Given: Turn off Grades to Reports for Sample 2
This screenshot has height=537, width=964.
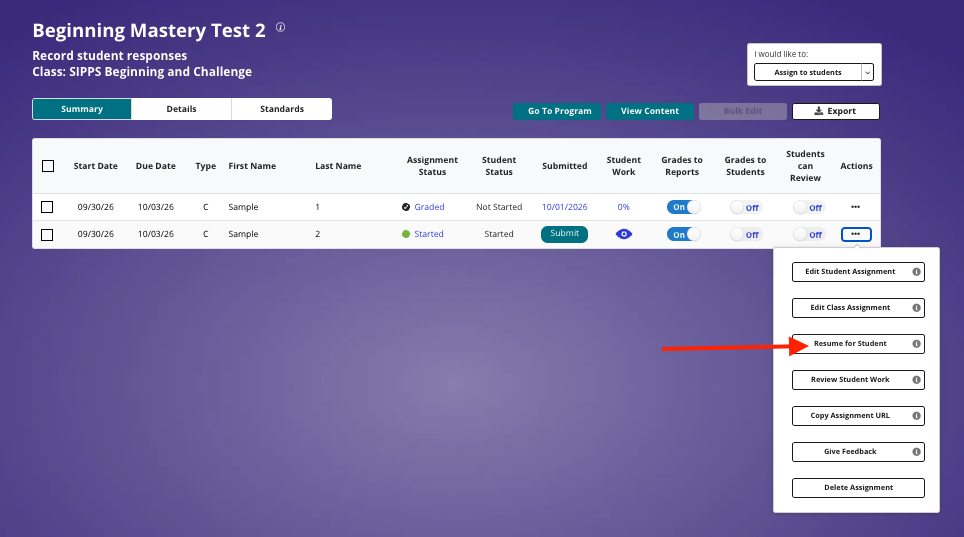Looking at the screenshot, I should [x=683, y=234].
